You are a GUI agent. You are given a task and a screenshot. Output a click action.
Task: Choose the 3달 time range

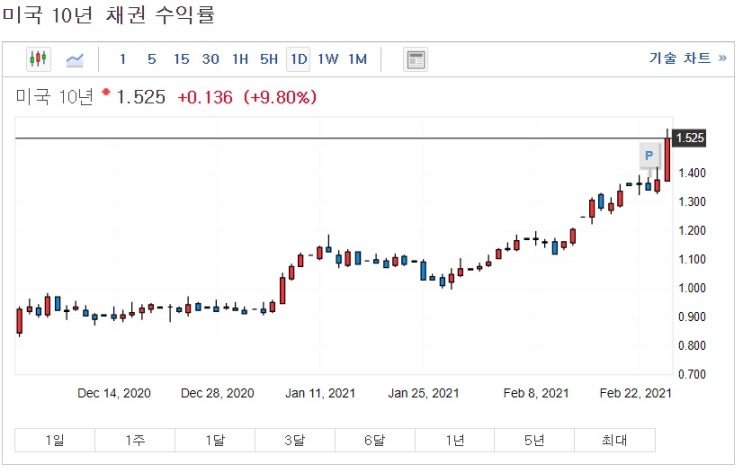pyautogui.click(x=295, y=440)
